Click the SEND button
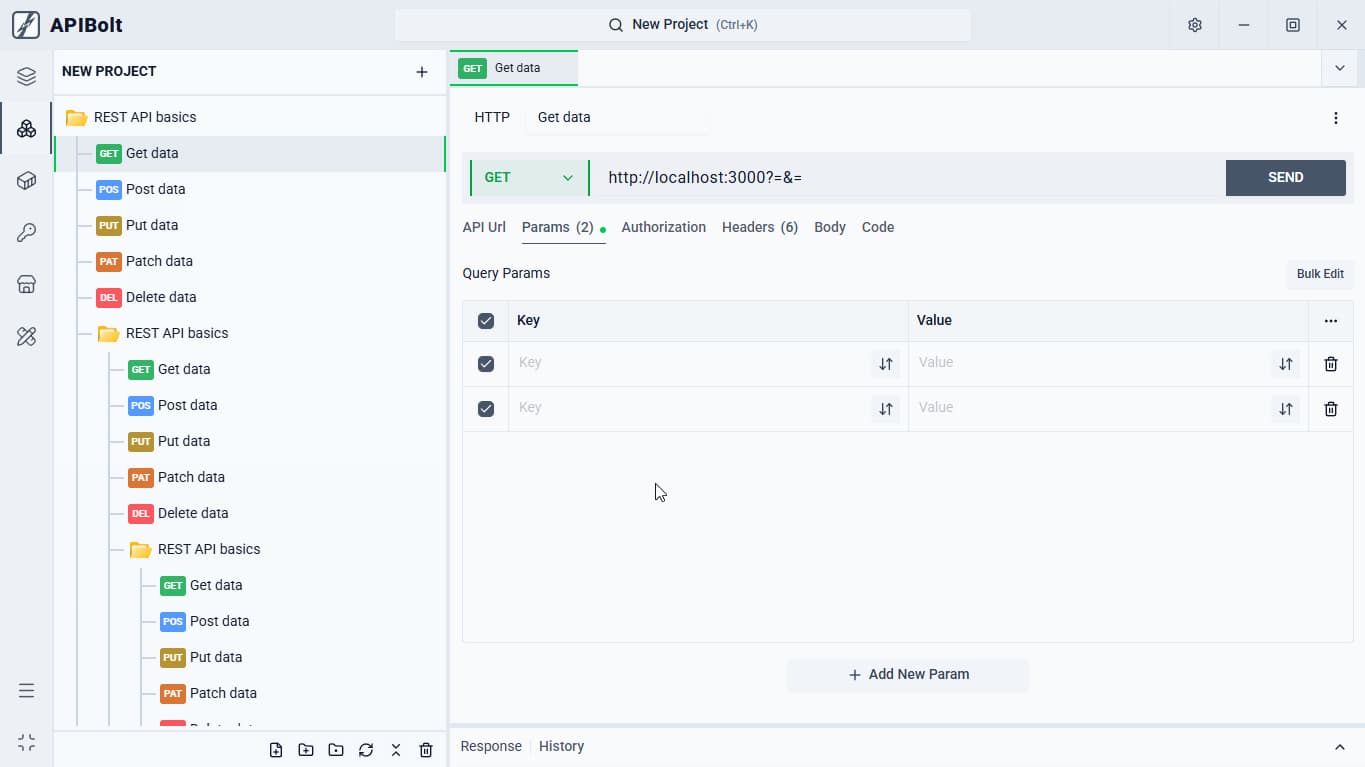The image size is (1365, 767). 1286,178
